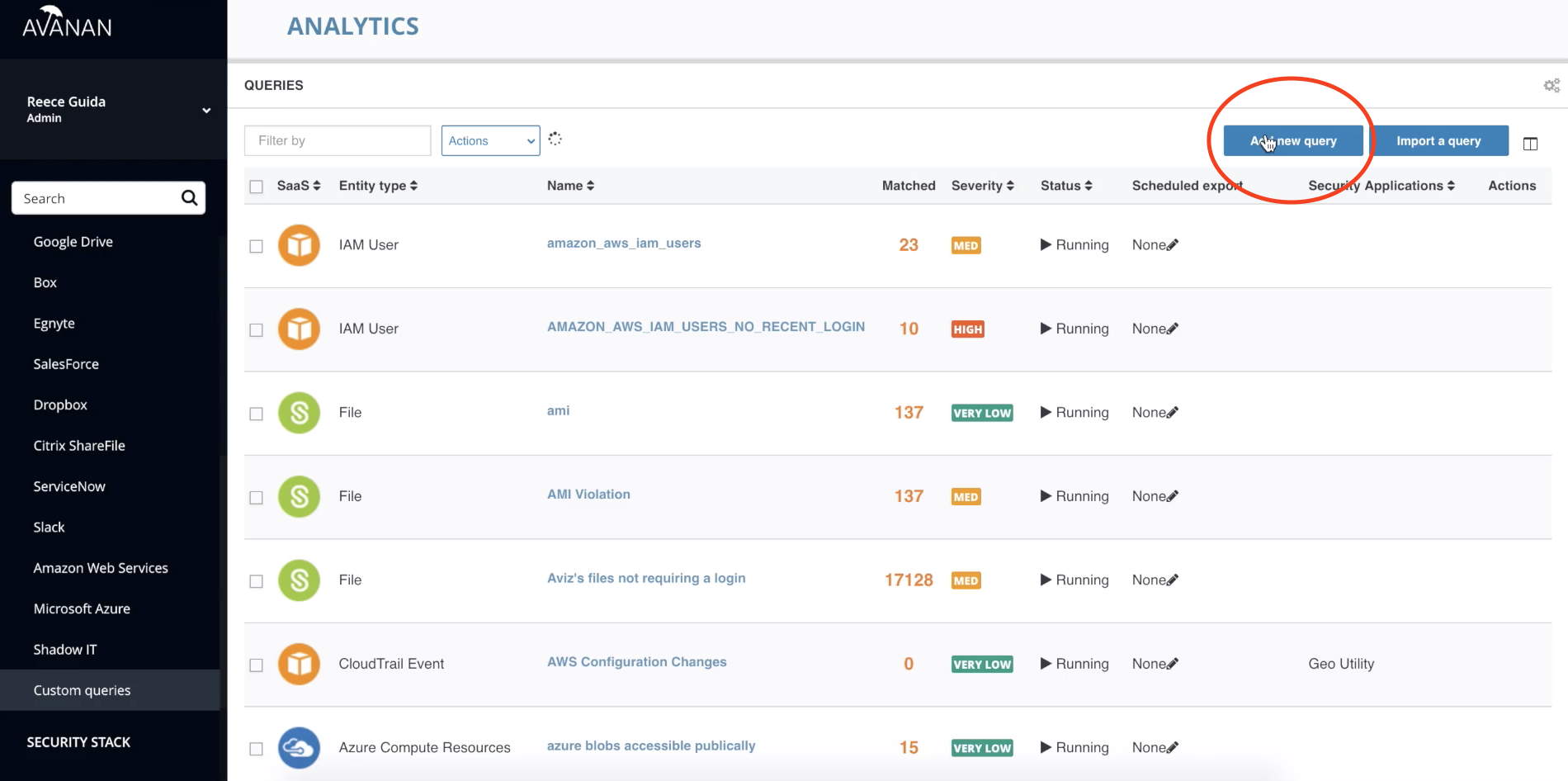Click Geo Utility security application
This screenshot has height=781, width=1568.
click(1341, 664)
